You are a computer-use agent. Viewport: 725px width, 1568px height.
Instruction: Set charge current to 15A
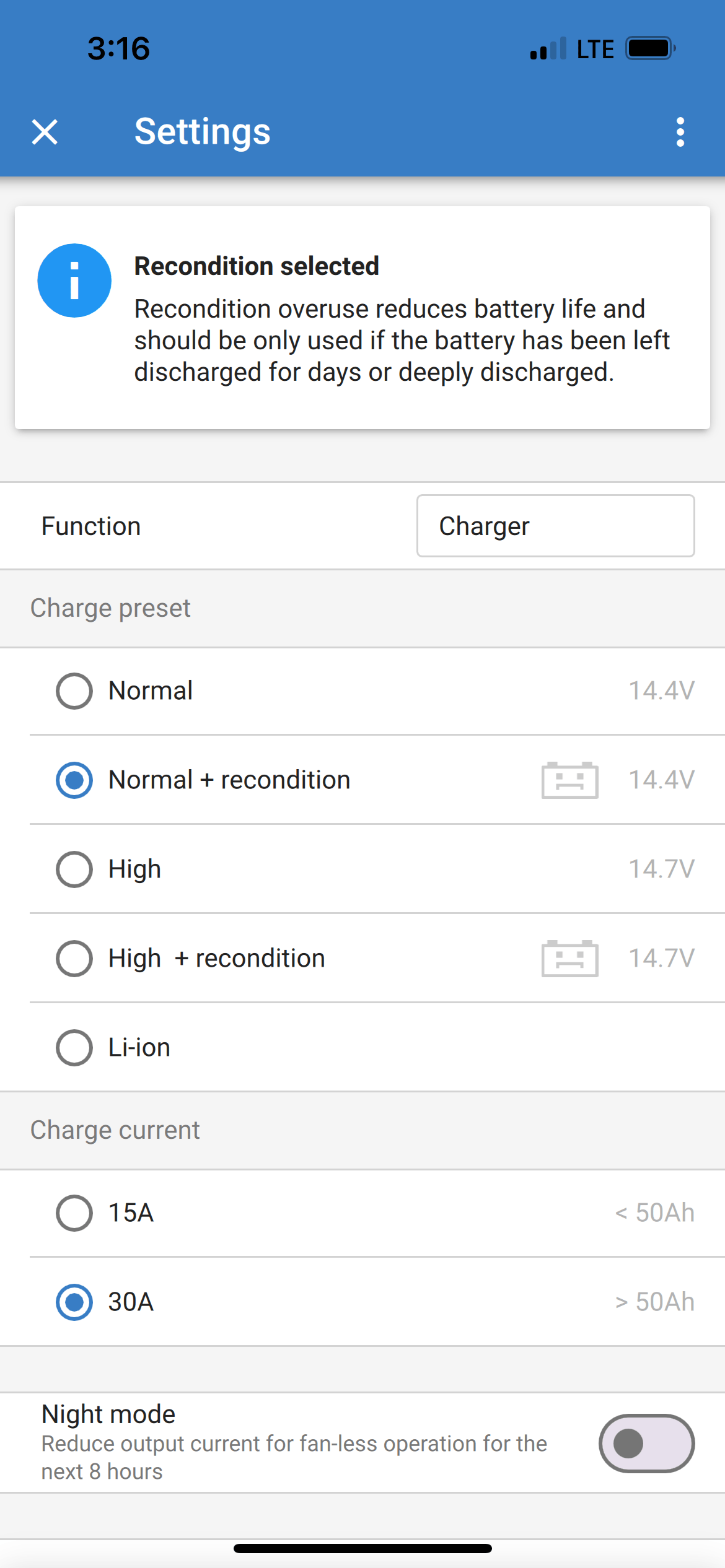tap(74, 1213)
